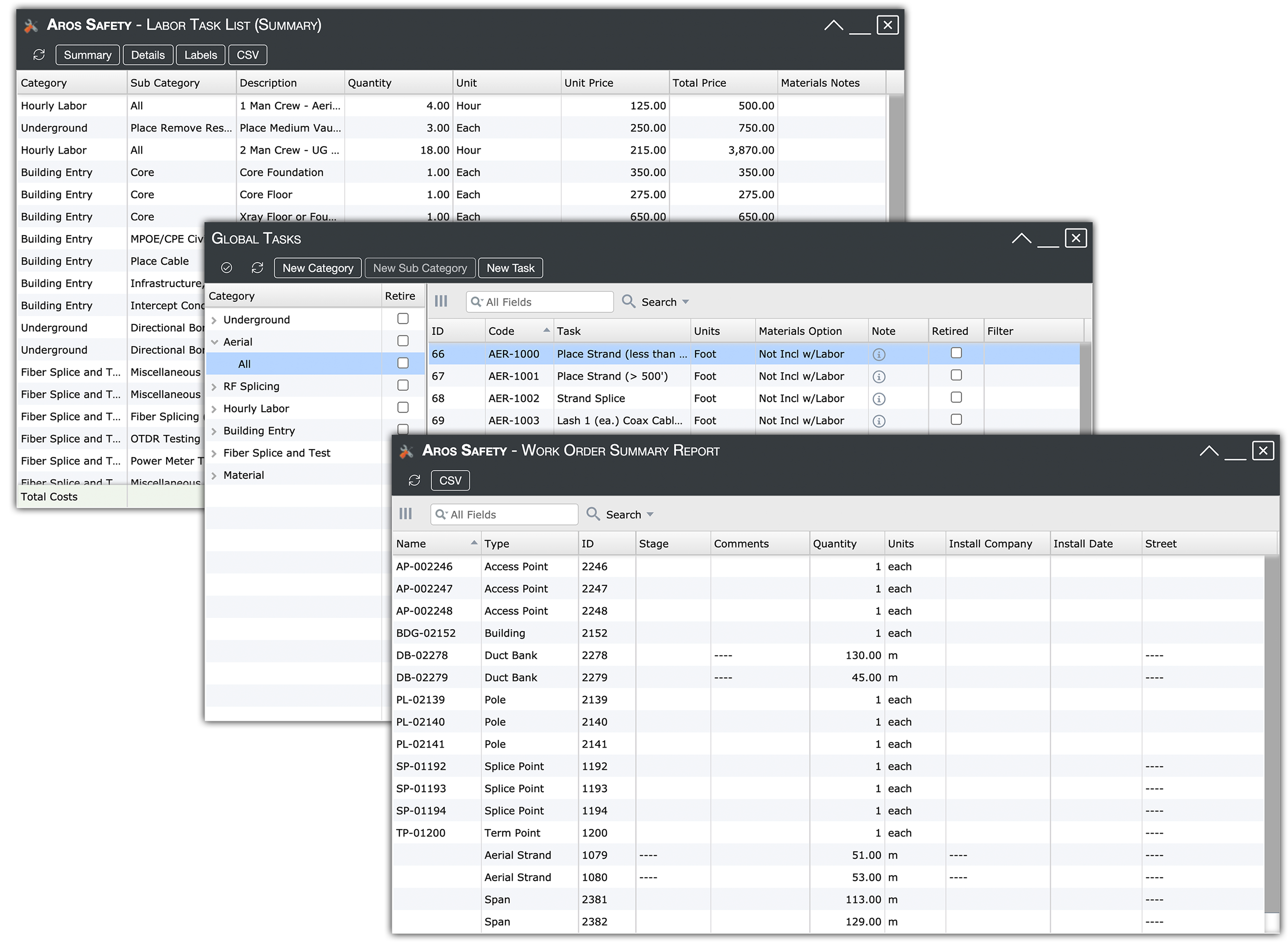The width and height of the screenshot is (1288, 942).
Task: Click the tools icon in Labor Task List title
Action: coord(31,25)
